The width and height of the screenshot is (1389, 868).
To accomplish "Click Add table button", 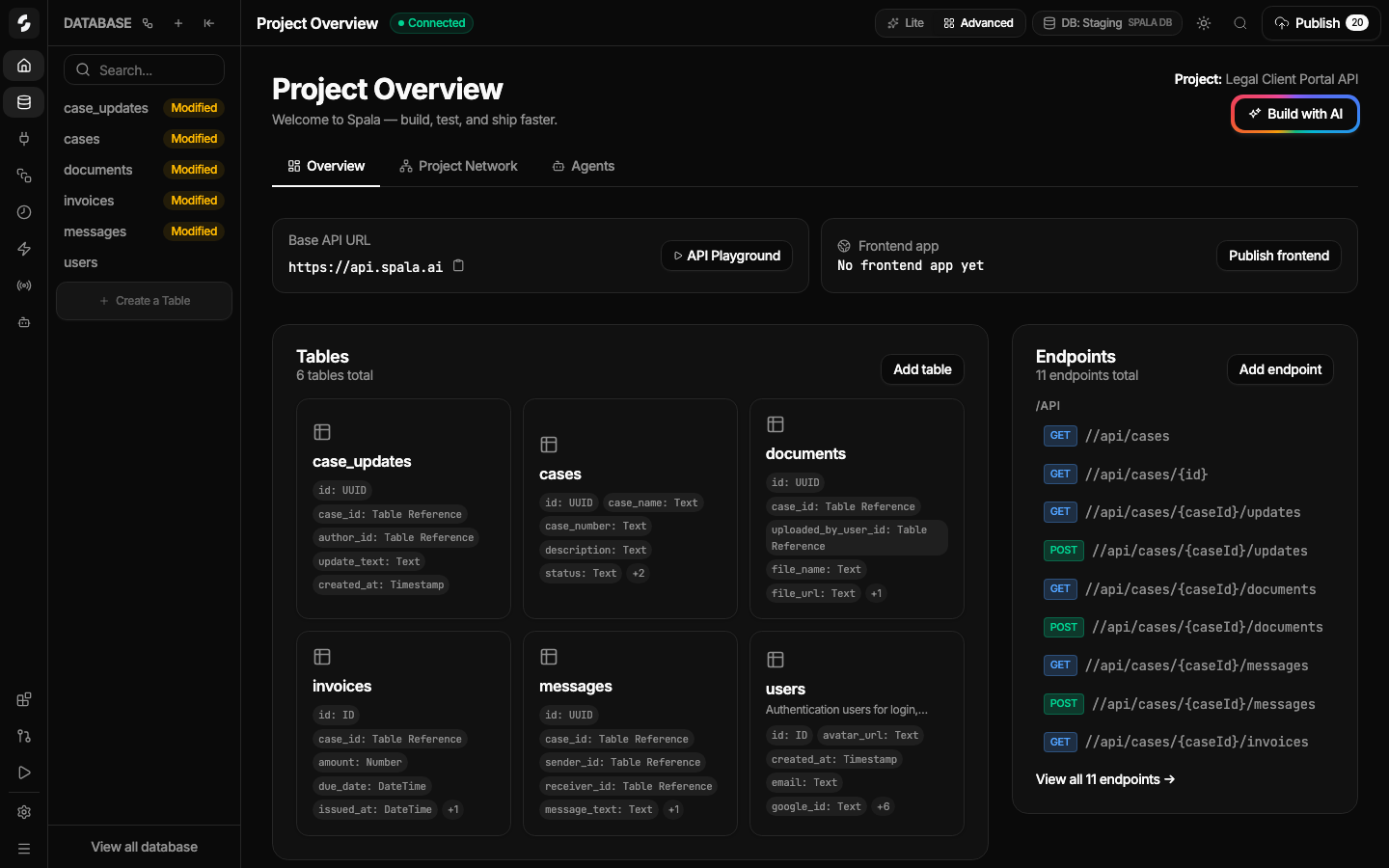I will pos(922,369).
